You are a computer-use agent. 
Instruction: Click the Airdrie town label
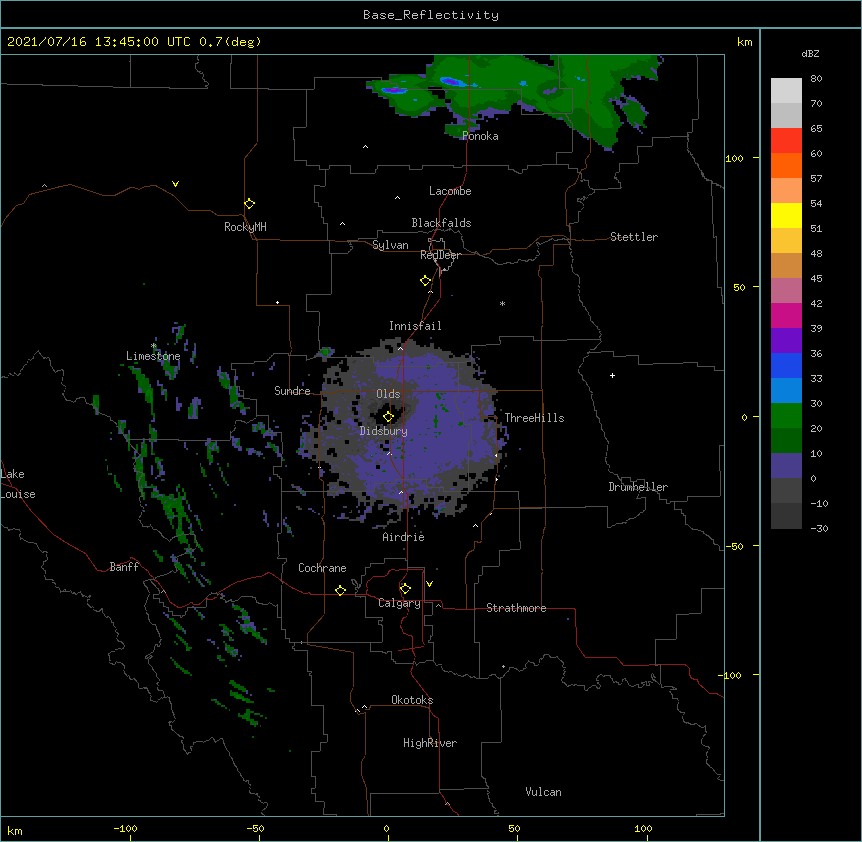(404, 537)
